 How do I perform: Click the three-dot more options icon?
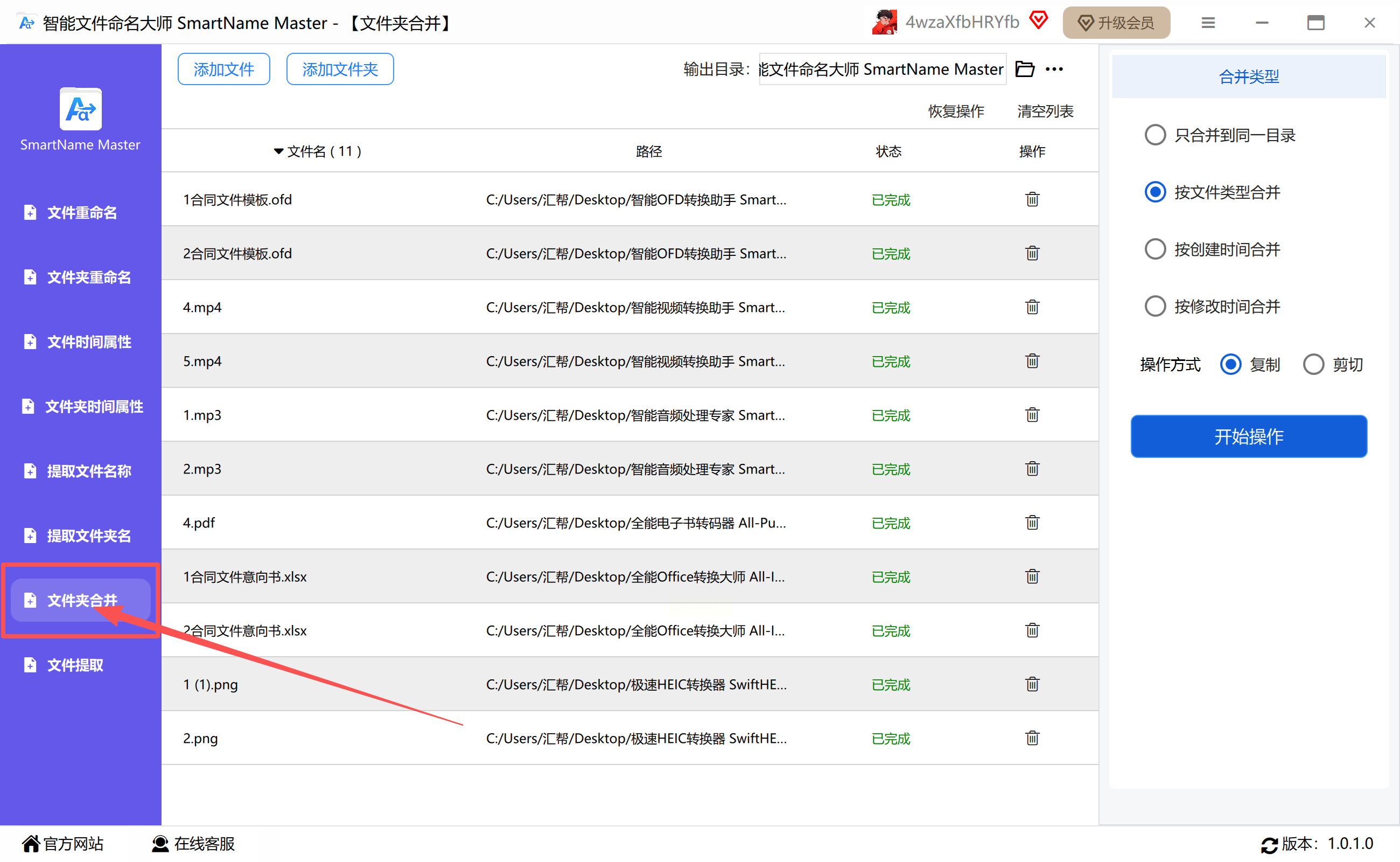point(1054,69)
